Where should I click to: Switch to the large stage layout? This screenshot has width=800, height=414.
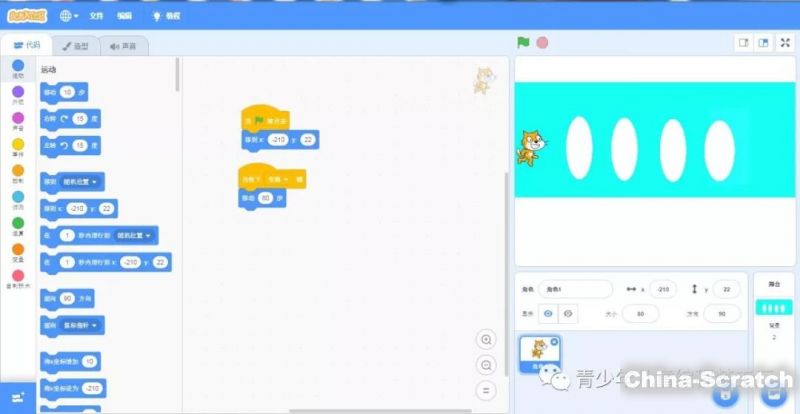[x=763, y=43]
